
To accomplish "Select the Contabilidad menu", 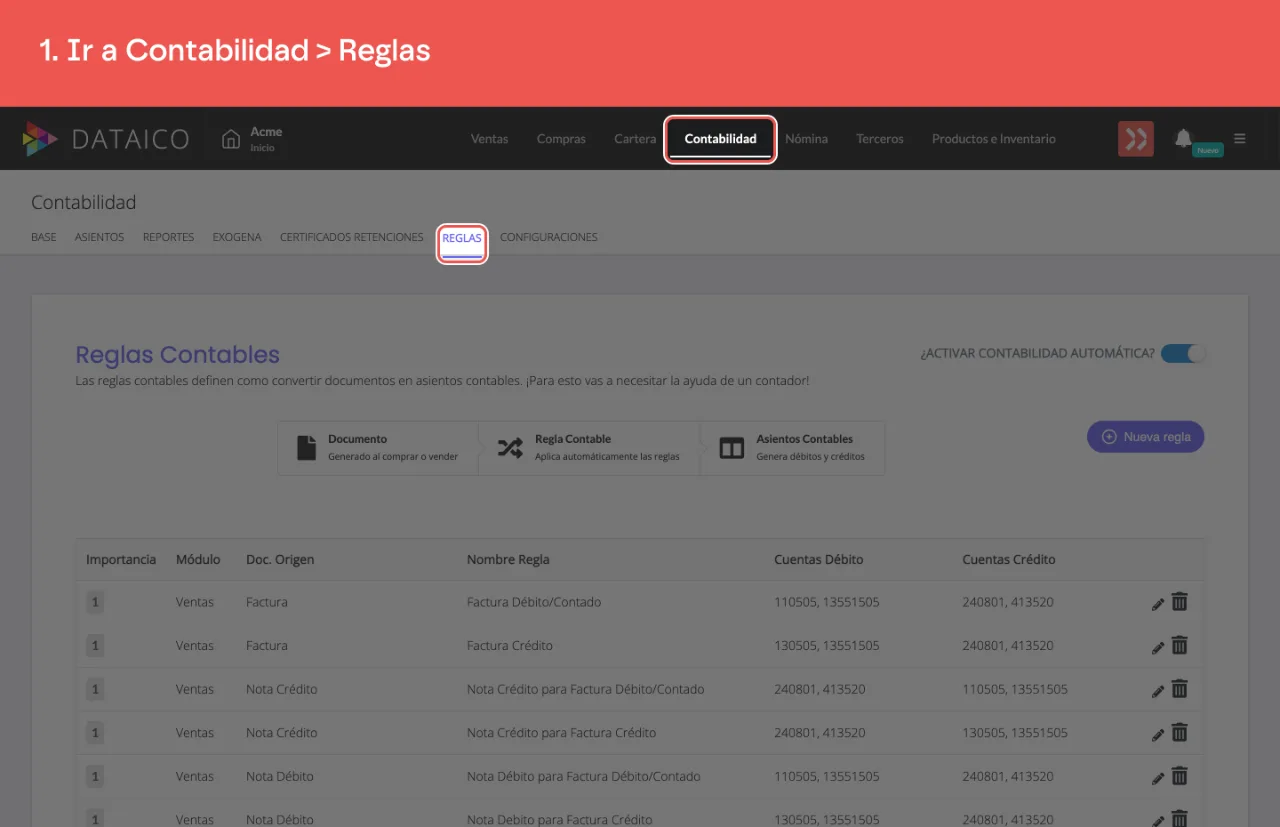I will click(x=720, y=139).
